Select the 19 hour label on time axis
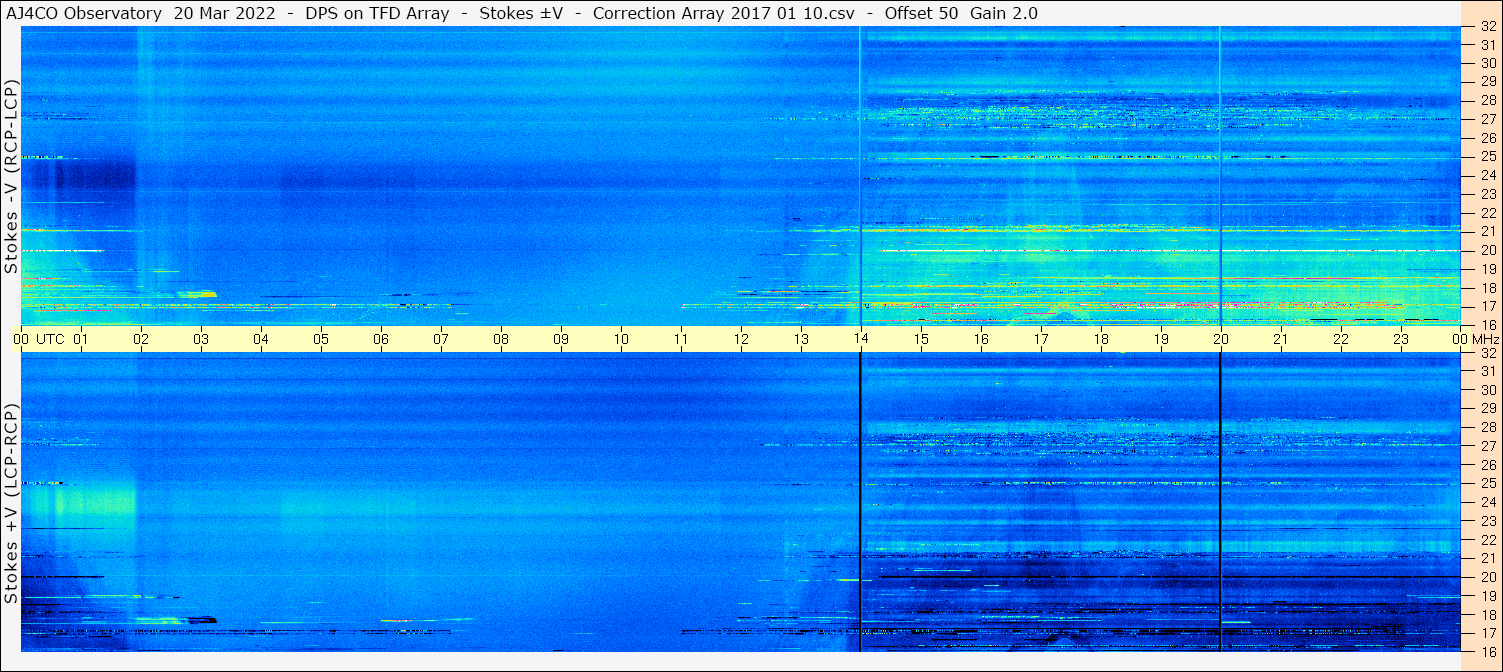 point(1161,339)
